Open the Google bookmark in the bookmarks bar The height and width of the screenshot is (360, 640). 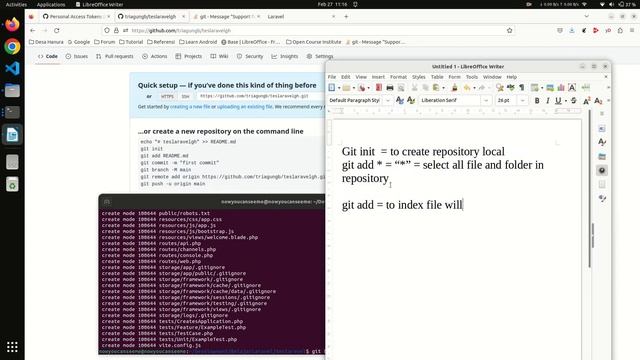click(x=79, y=42)
